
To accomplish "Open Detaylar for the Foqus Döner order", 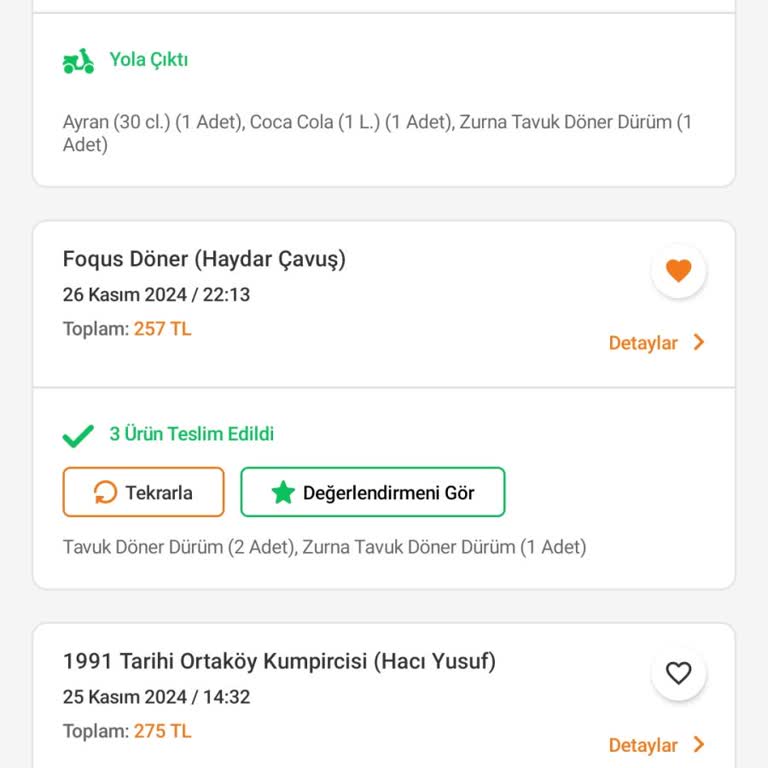I will (x=643, y=343).
